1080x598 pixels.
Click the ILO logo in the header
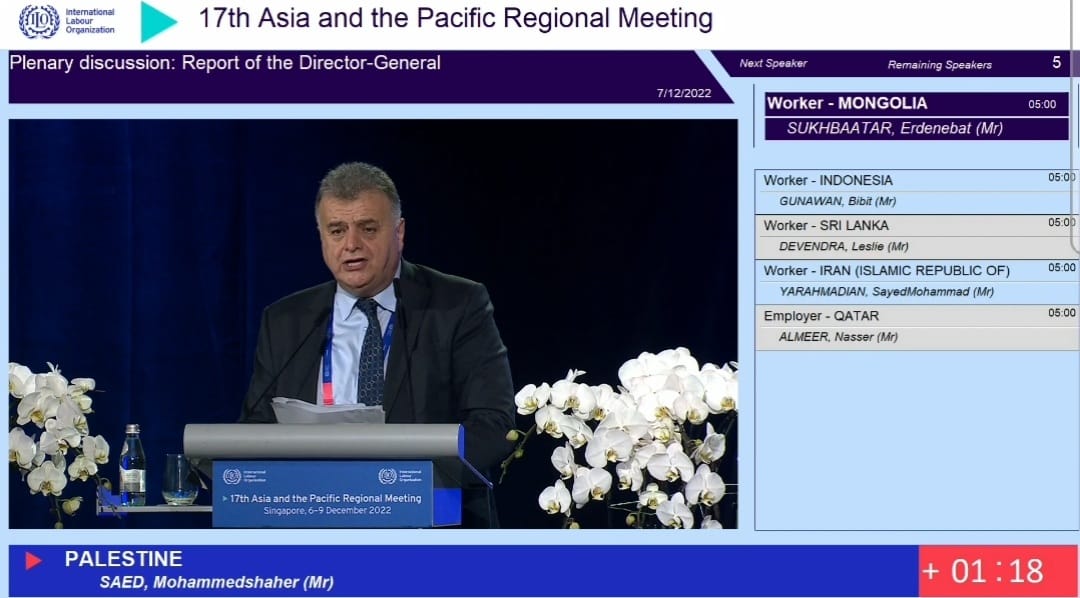[x=40, y=21]
